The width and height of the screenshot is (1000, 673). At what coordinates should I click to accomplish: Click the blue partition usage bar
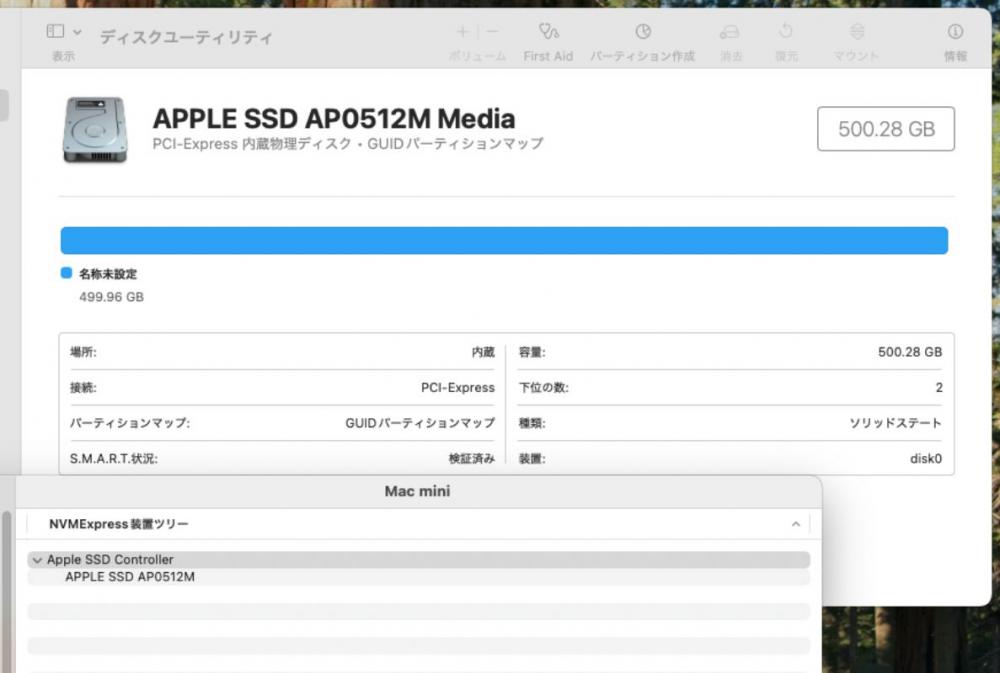coord(504,240)
